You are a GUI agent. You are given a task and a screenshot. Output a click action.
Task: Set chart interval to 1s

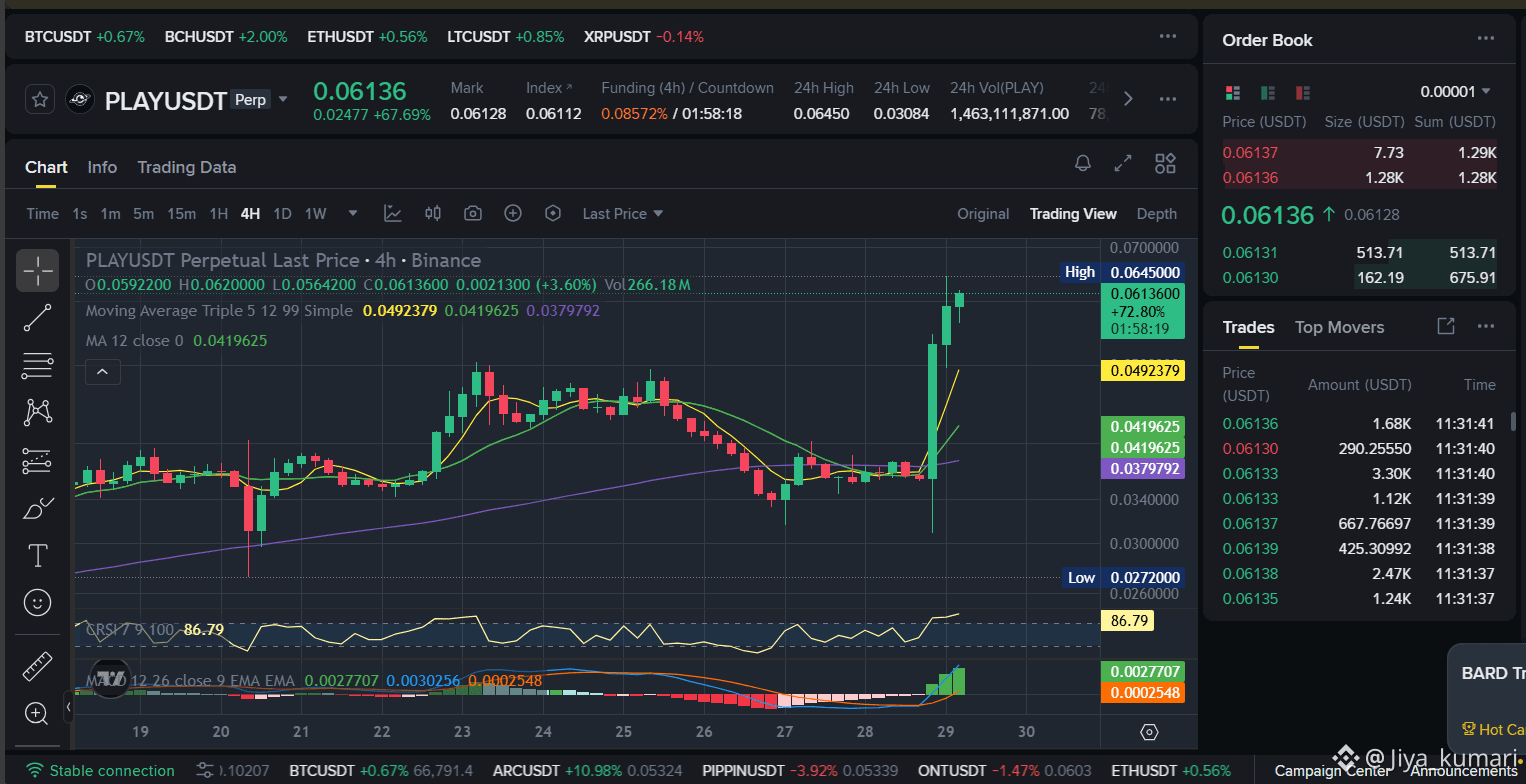pyautogui.click(x=80, y=214)
